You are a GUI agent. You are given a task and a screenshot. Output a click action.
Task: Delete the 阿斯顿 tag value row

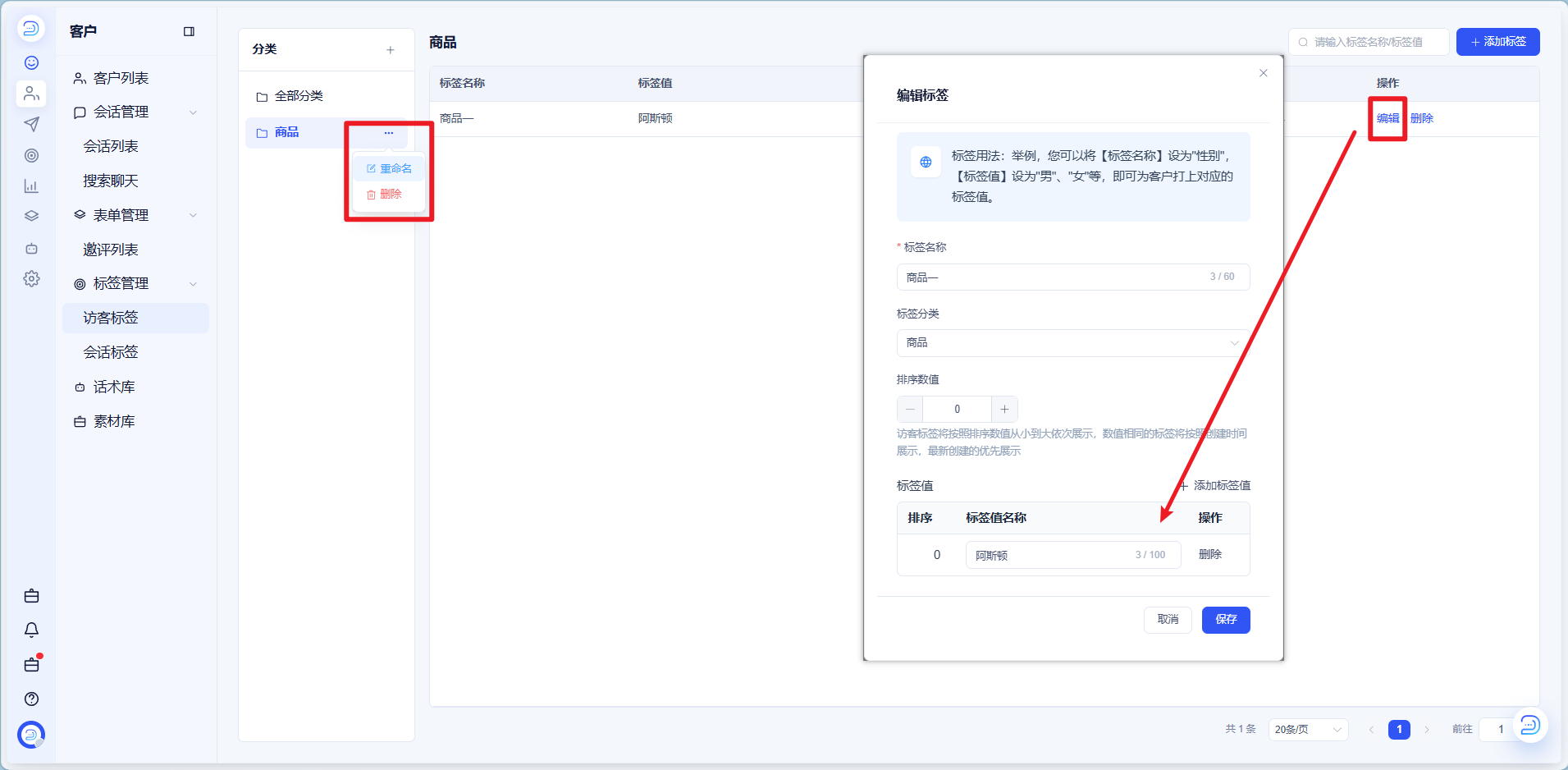pos(1209,555)
